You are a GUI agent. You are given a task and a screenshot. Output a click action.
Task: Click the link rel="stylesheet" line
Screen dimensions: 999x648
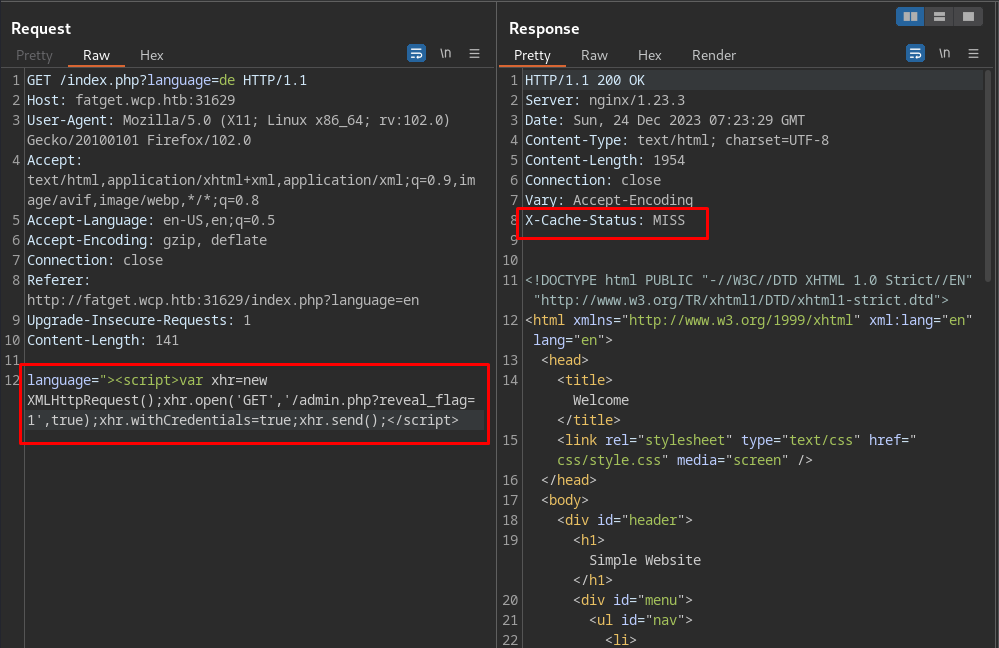tap(736, 450)
